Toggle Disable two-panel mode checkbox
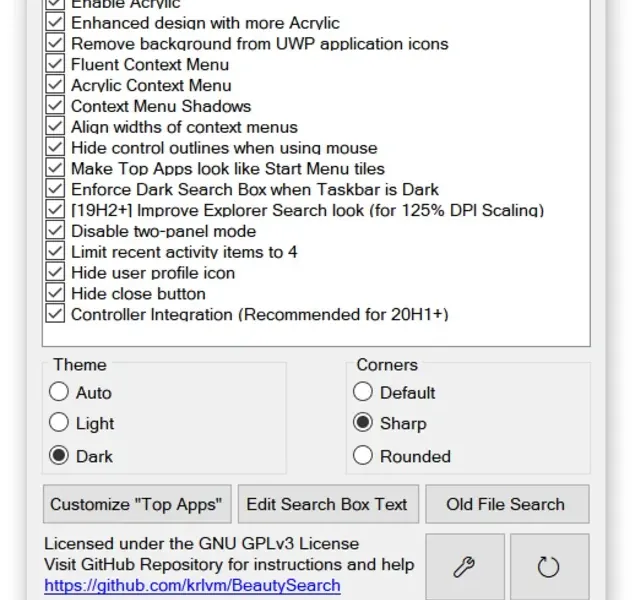Screen dimensions: 635x600 (55, 231)
